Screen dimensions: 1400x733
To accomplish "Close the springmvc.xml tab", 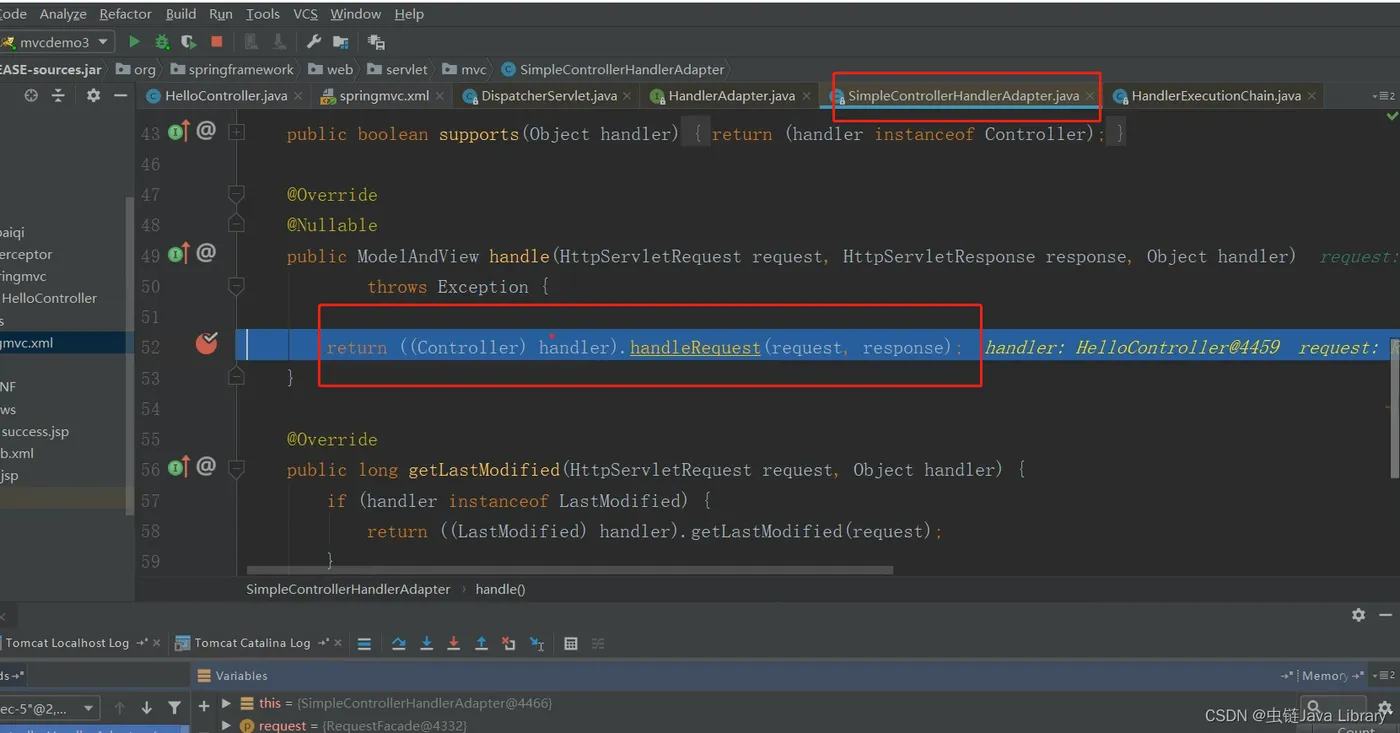I will pos(440,96).
